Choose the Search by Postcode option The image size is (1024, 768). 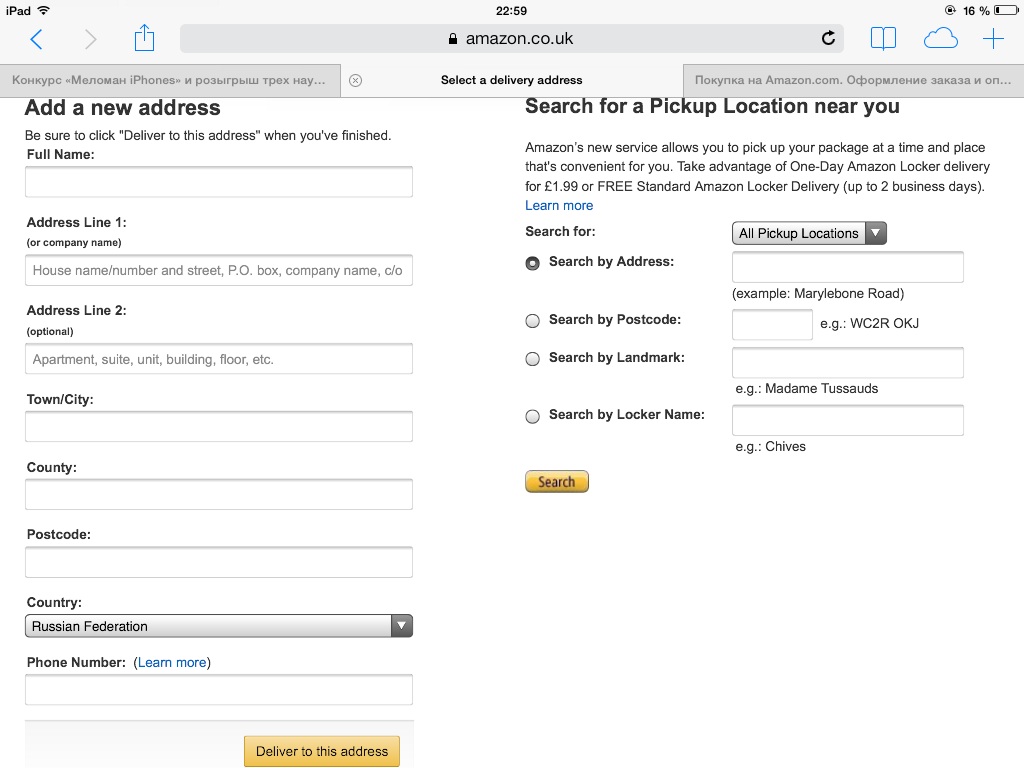(x=533, y=321)
